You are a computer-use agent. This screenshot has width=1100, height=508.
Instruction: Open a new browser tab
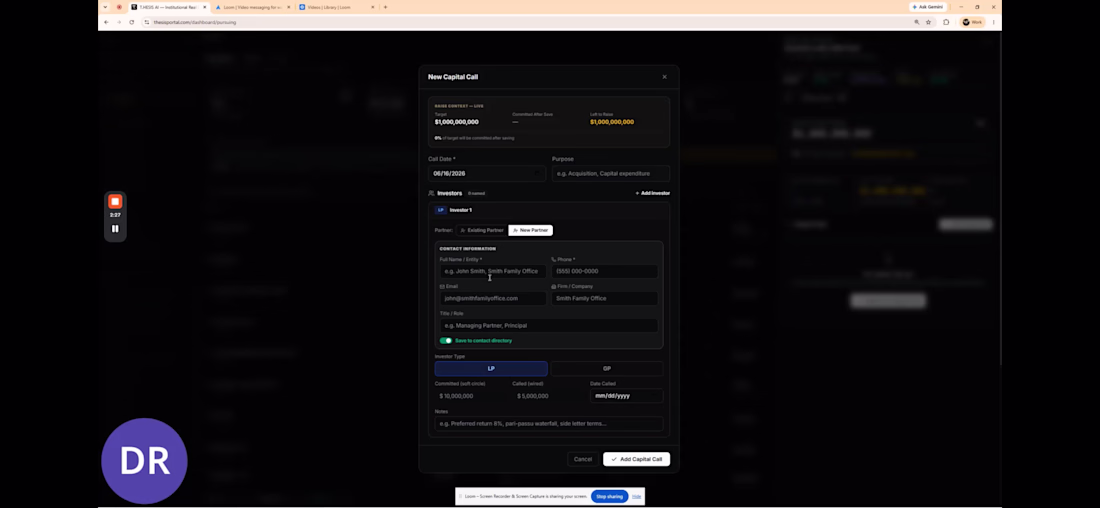coord(385,7)
